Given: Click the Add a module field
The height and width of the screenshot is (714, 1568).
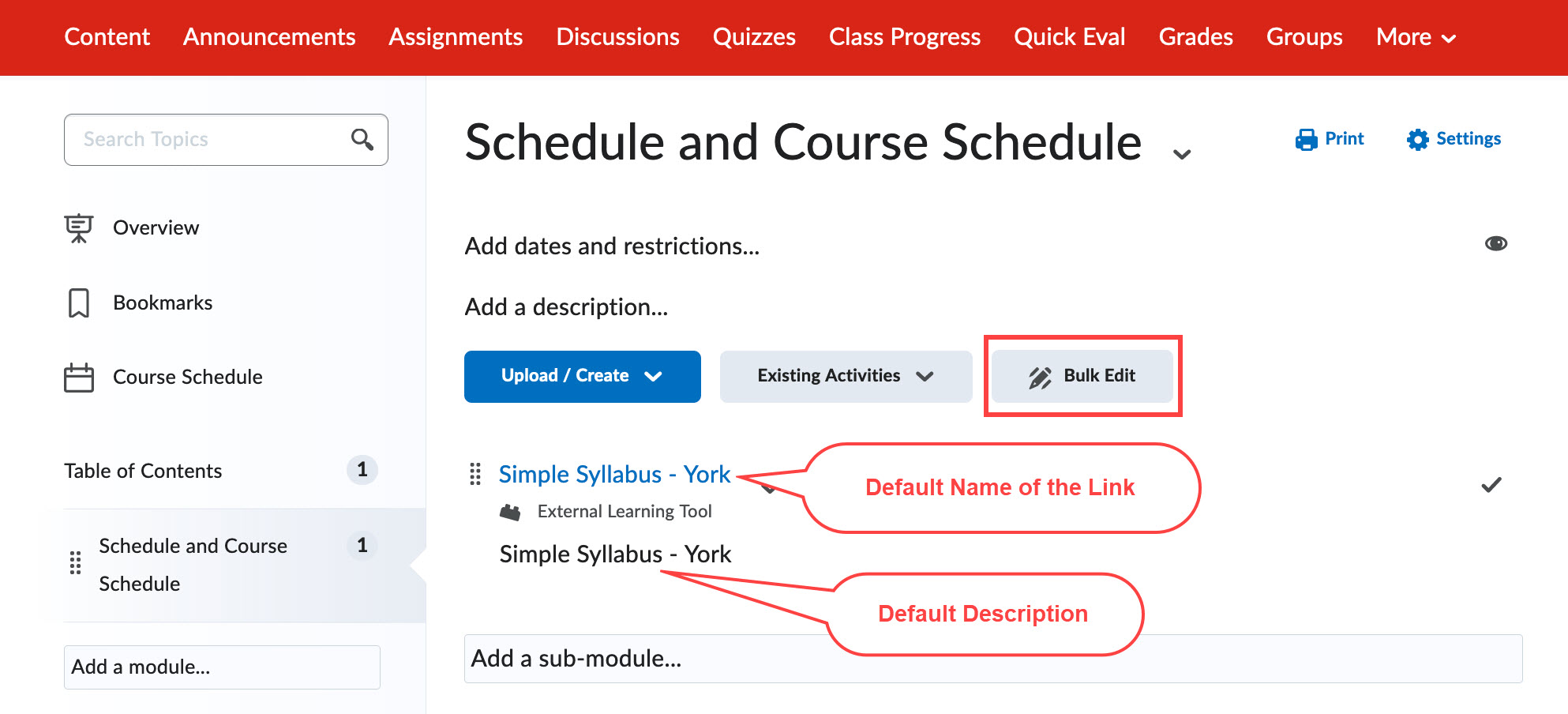Looking at the screenshot, I should (x=222, y=667).
